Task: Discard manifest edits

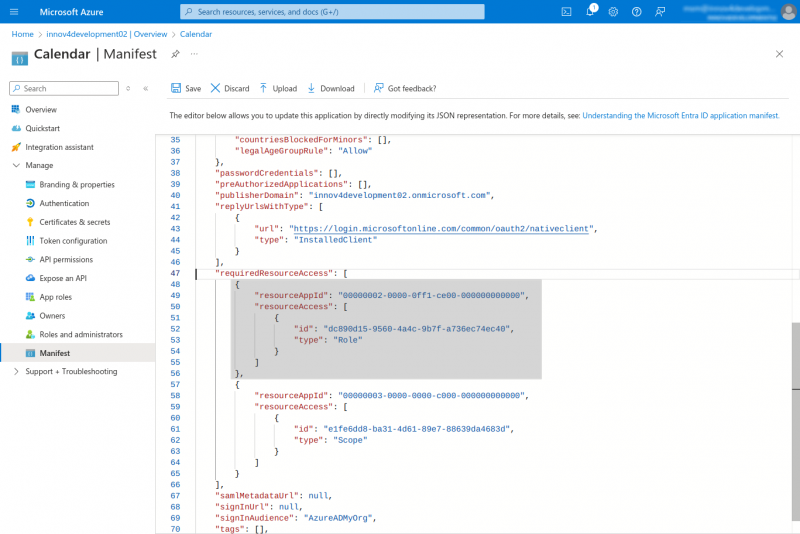Action: pos(230,88)
